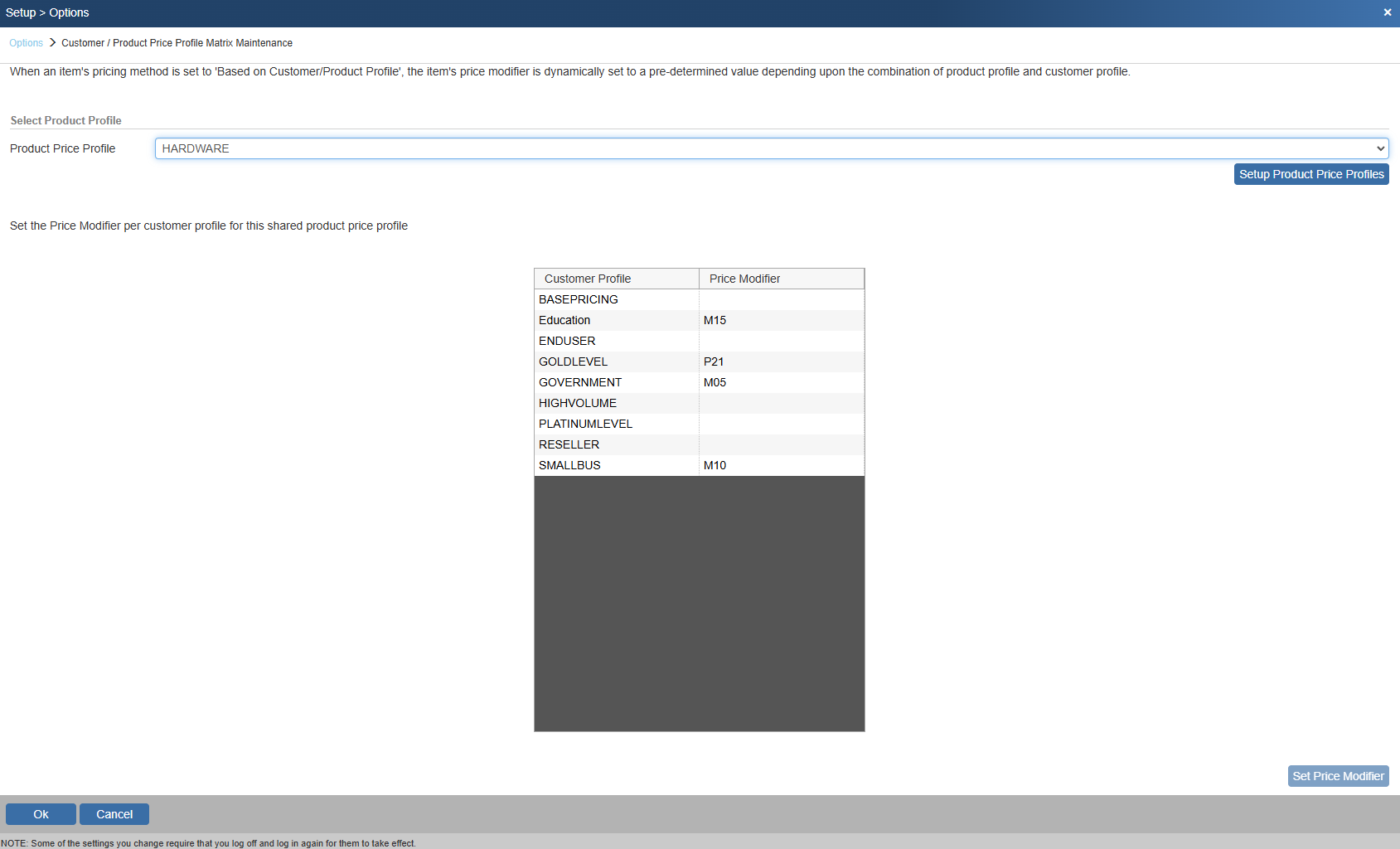Highlight the GOVERNMENT profile row
The width and height of the screenshot is (1400, 849).
tap(580, 382)
